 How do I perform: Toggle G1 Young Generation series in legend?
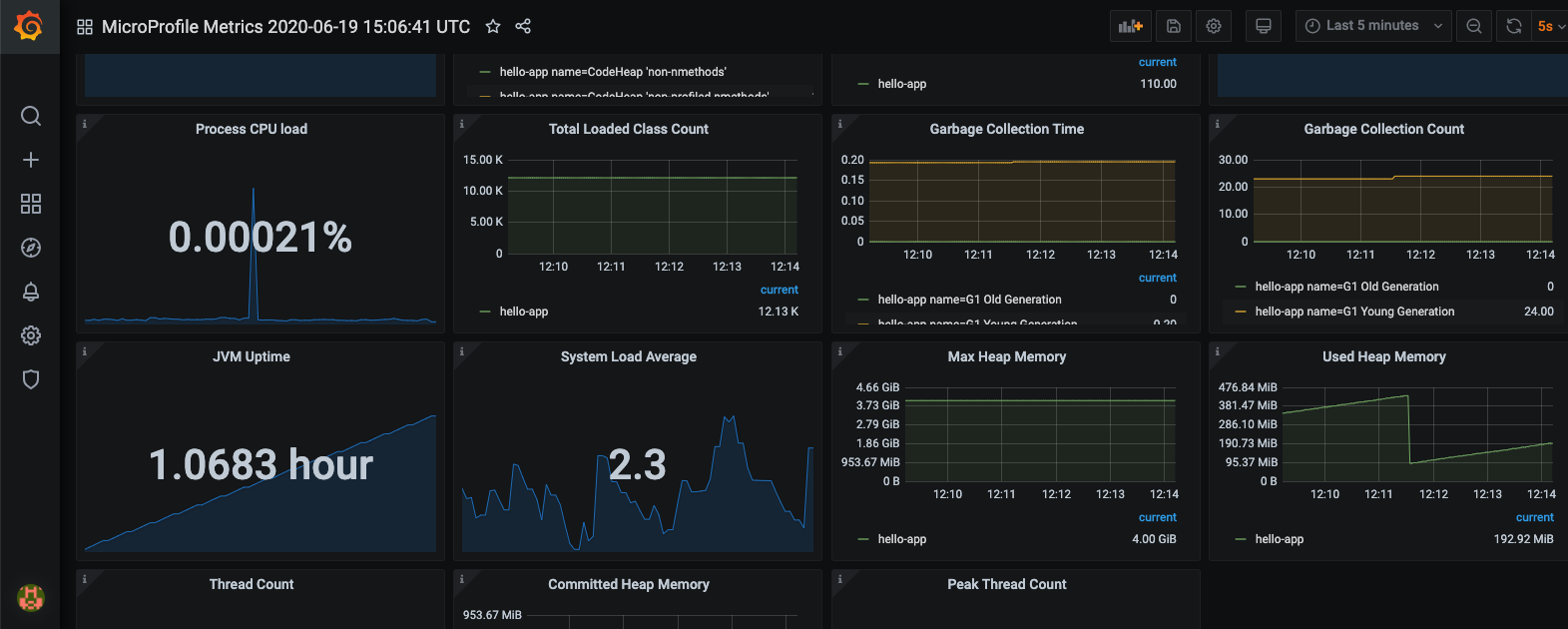pos(1353,312)
